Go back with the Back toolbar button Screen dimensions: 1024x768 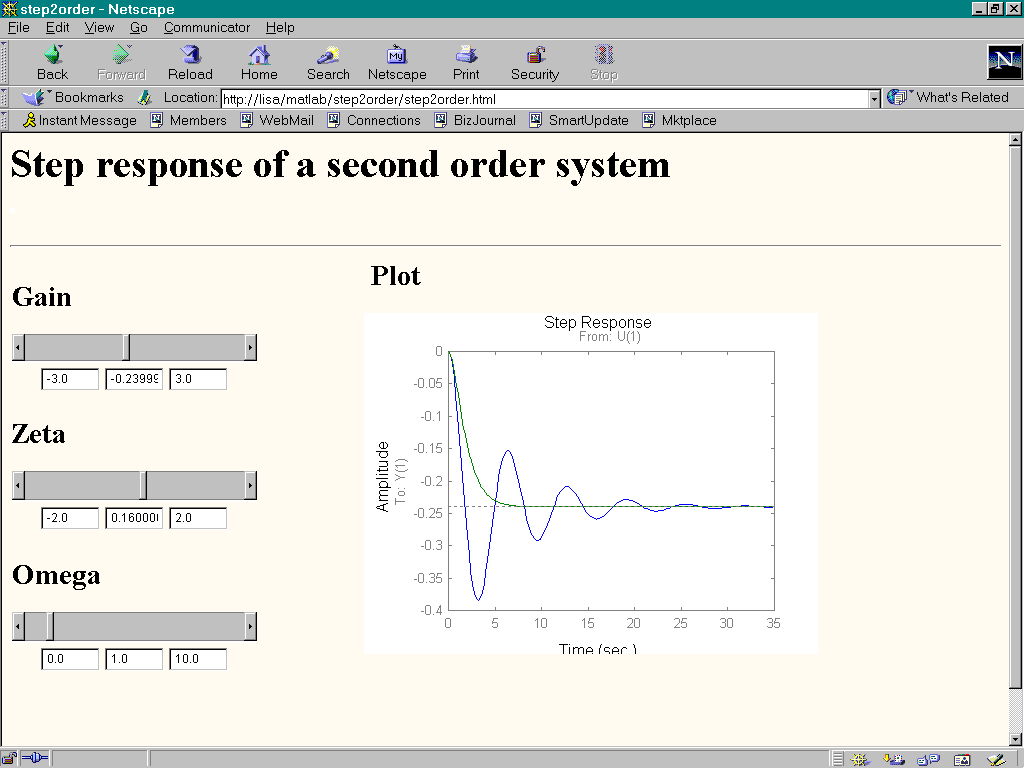pos(52,63)
